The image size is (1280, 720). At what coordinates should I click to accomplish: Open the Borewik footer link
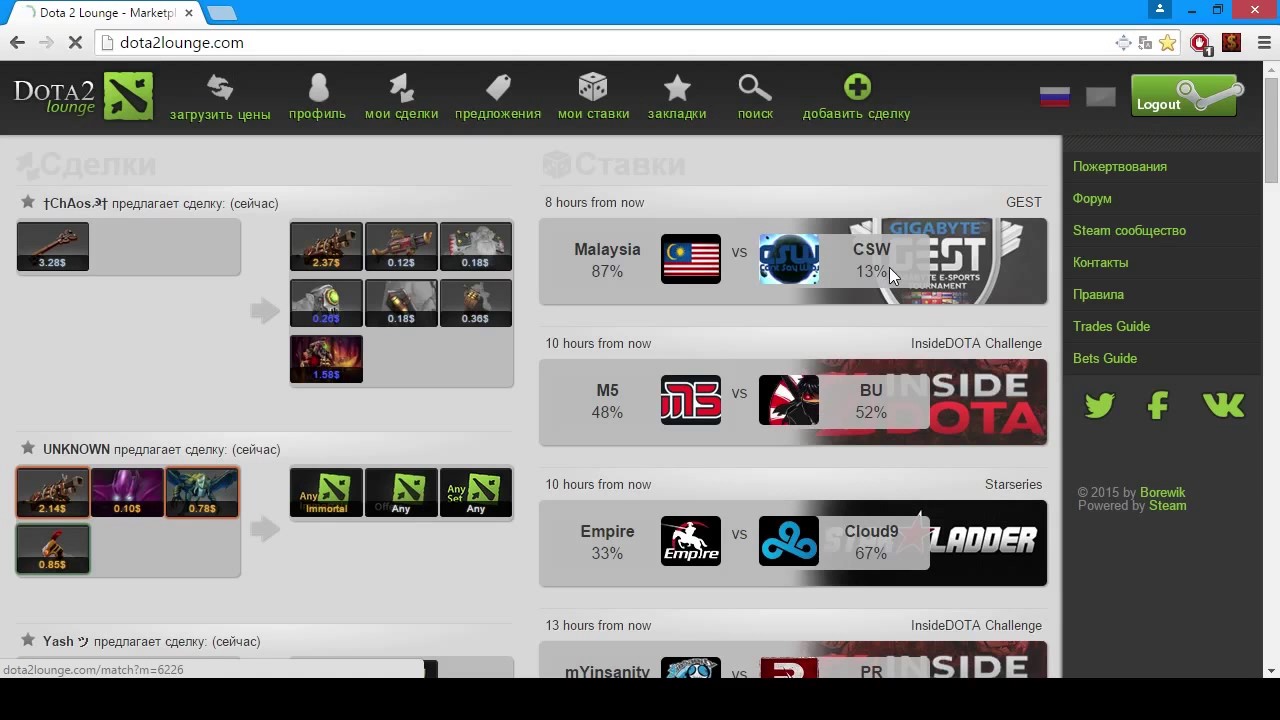pyautogui.click(x=1163, y=492)
